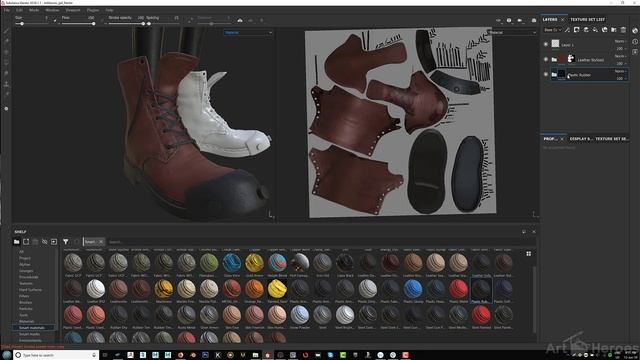The image size is (640, 360).
Task: Click the Shelf vertical scrollbar
Action: coord(534,299)
